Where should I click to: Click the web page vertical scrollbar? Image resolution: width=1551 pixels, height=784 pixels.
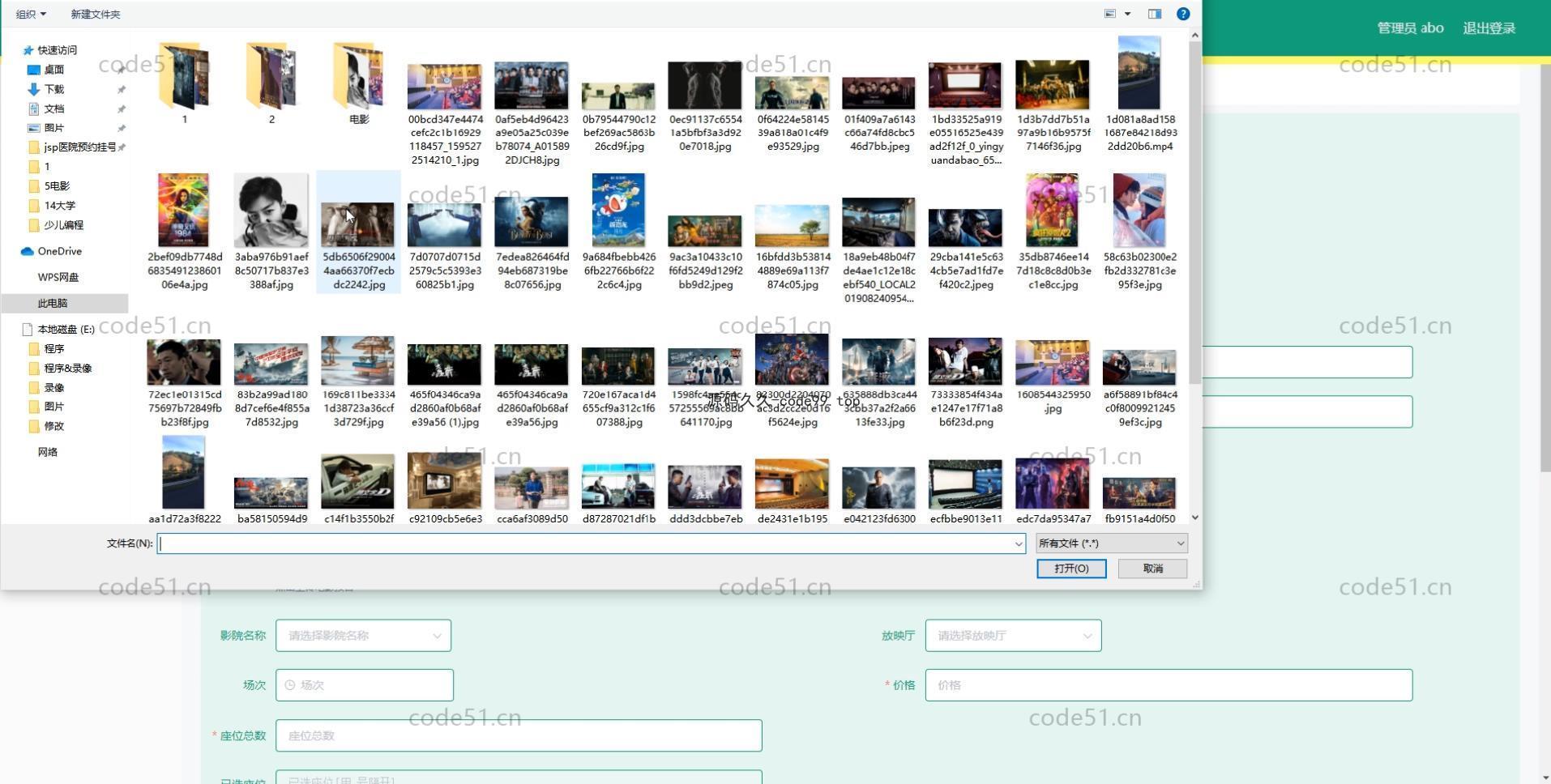[x=1545, y=269]
